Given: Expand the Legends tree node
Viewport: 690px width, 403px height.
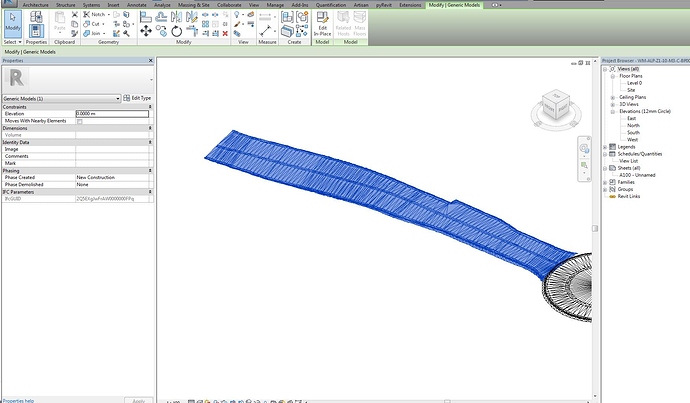Looking at the screenshot, I should [605, 147].
